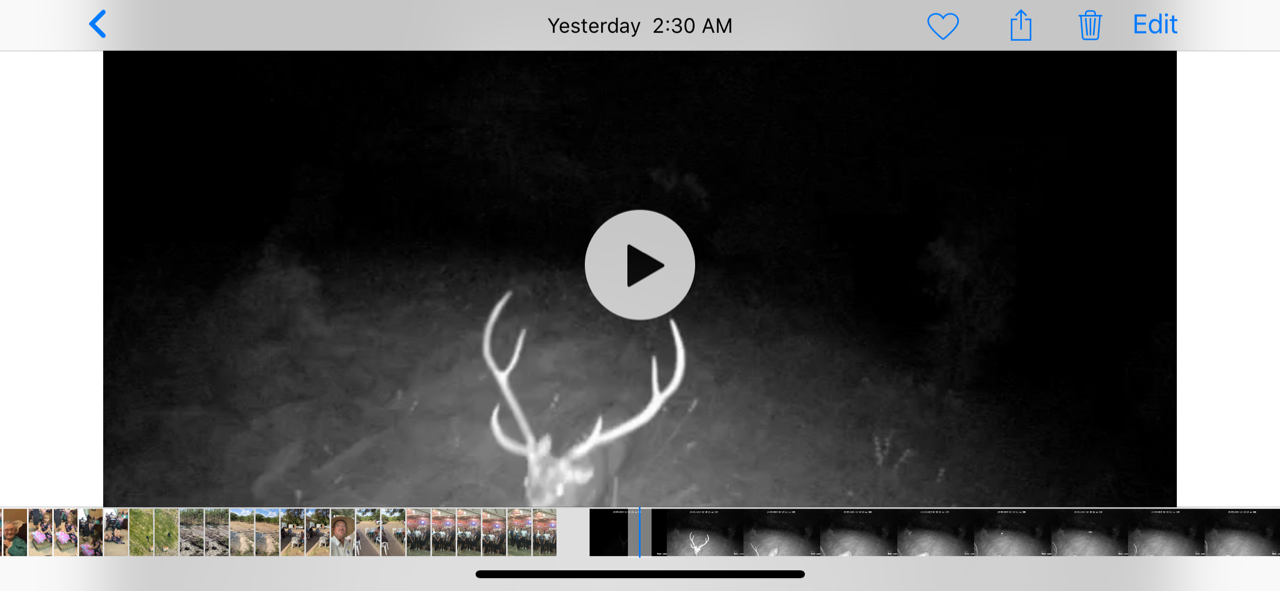Delete the video using trash icon
The height and width of the screenshot is (591, 1280).
[1089, 26]
